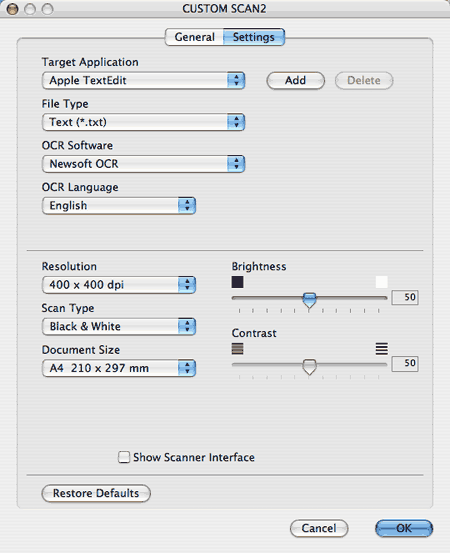Click the dark brightness square icon
Screen dimensions: 450x553
click(x=237, y=282)
